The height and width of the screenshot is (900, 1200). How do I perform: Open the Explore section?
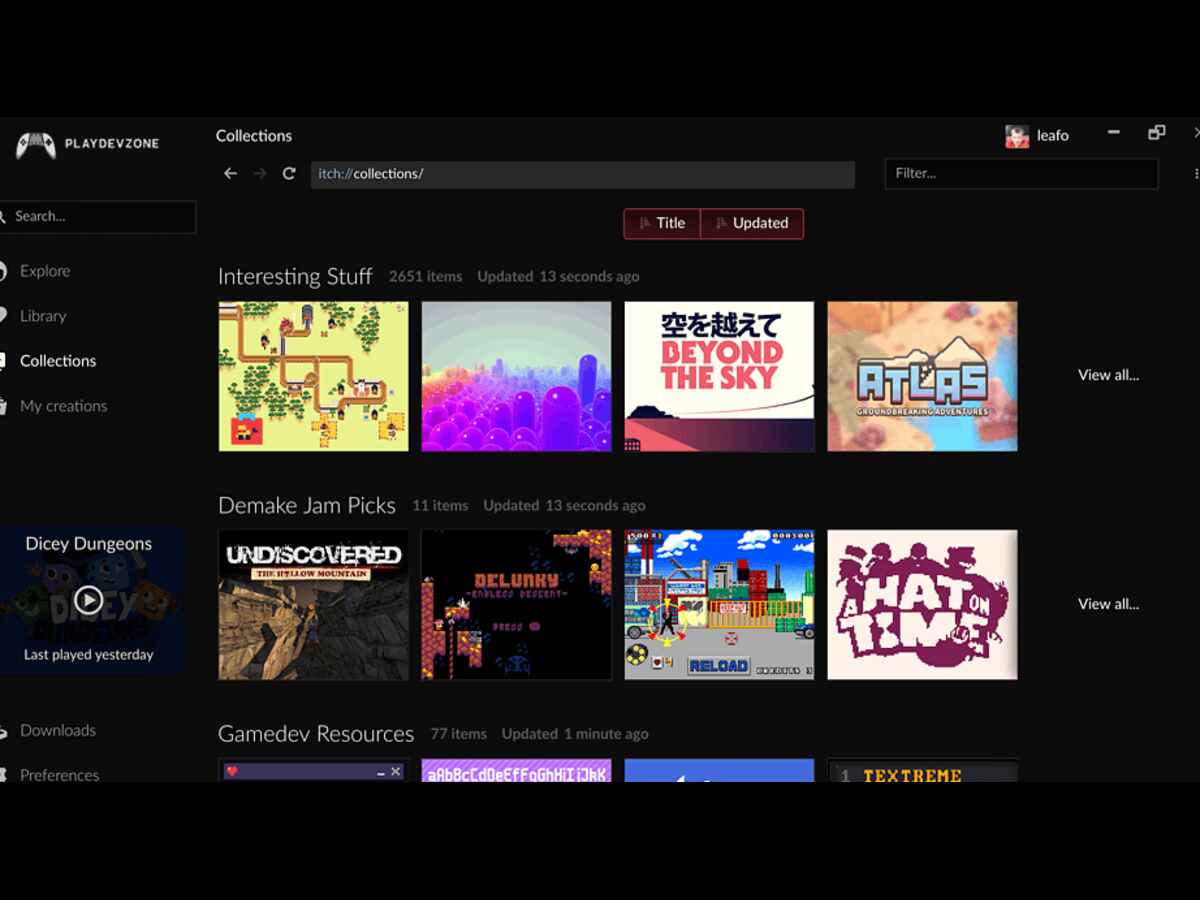point(45,271)
